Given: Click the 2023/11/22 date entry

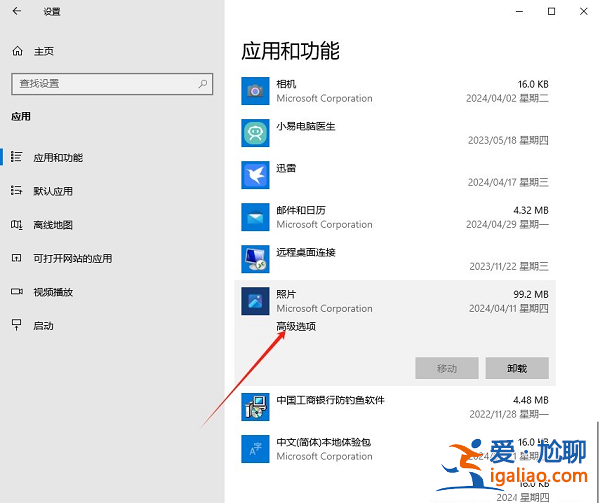Looking at the screenshot, I should coord(509,267).
